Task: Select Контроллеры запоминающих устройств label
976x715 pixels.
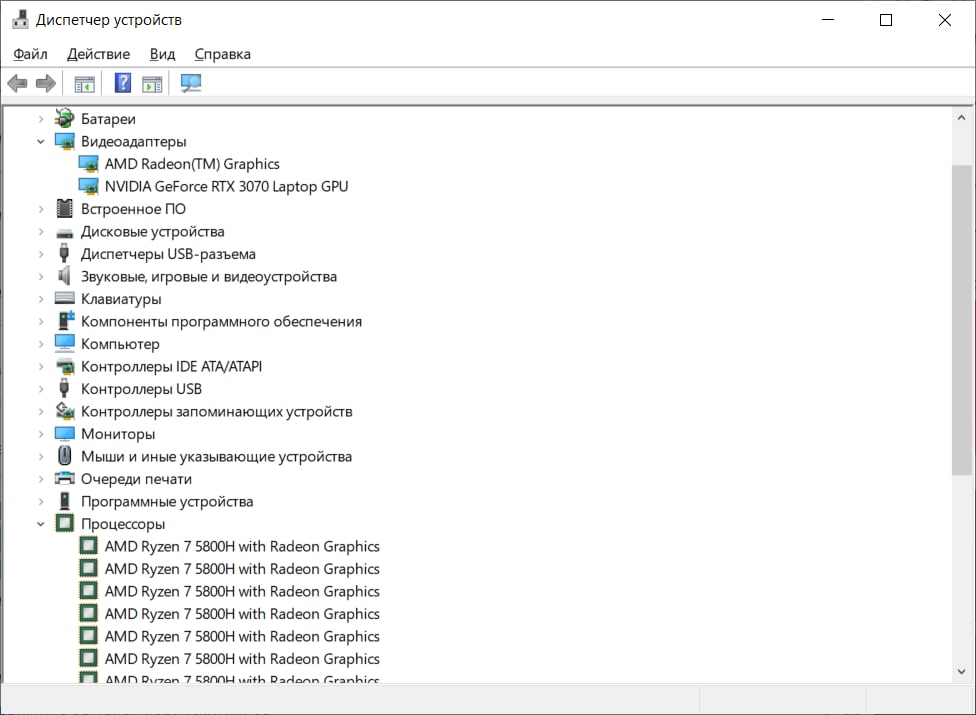Action: [x=217, y=411]
